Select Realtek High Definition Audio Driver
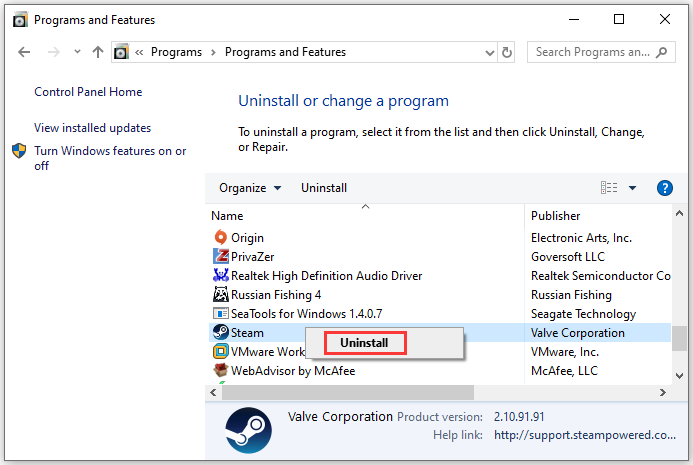693x465 pixels. pos(326,276)
